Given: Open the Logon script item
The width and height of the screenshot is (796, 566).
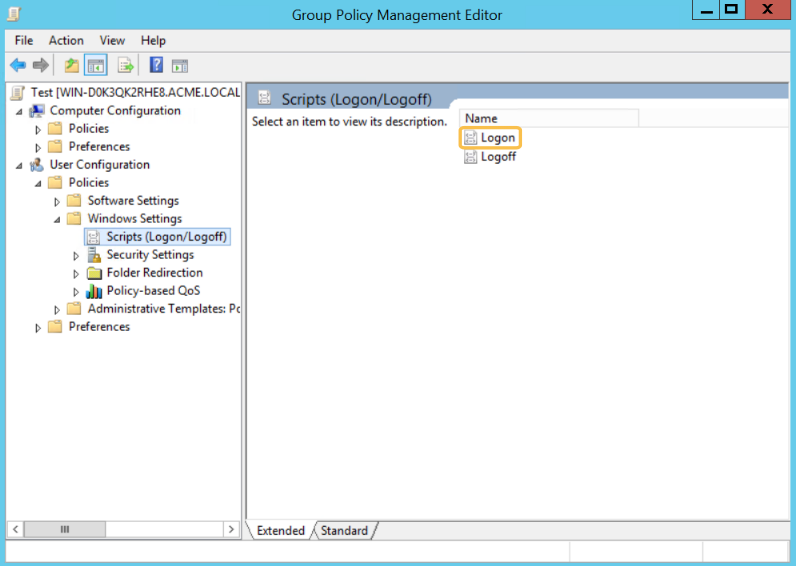Looking at the screenshot, I should (497, 138).
